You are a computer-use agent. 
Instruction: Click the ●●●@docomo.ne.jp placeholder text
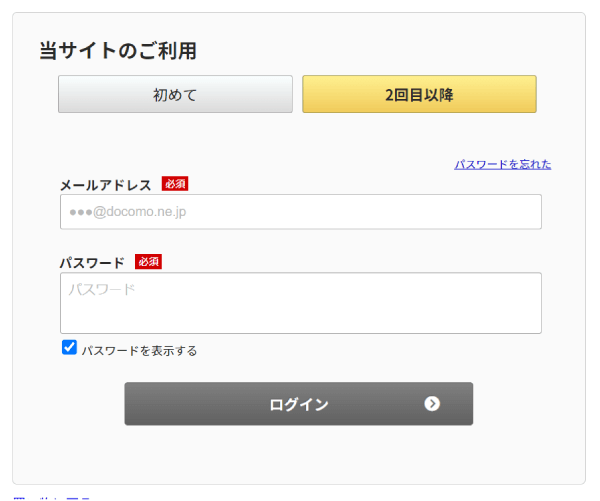[128, 212]
